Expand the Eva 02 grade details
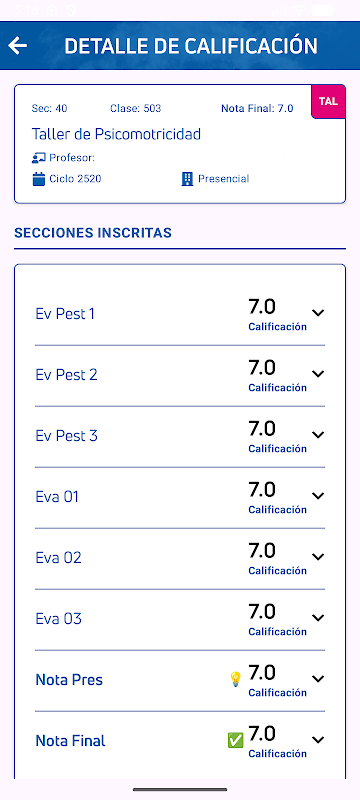 (318, 557)
